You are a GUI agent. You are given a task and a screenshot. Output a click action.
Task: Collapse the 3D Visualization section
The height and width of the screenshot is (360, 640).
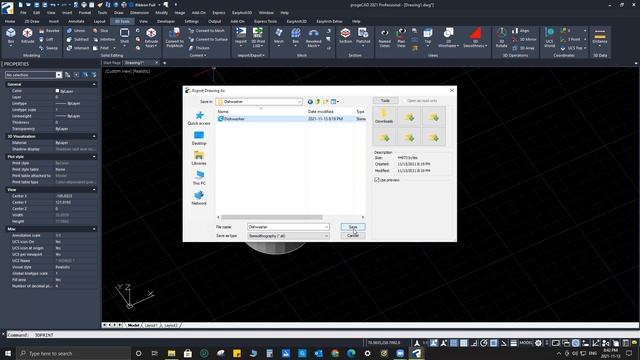[x=94, y=136]
